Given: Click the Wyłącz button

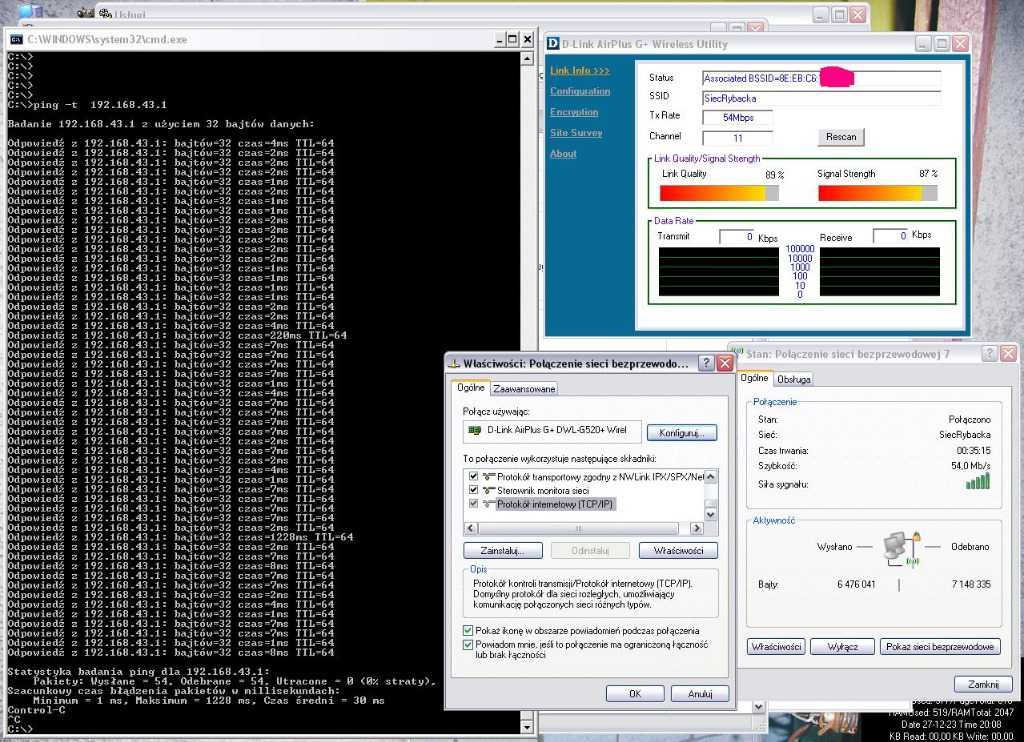Looking at the screenshot, I should coord(842,647).
